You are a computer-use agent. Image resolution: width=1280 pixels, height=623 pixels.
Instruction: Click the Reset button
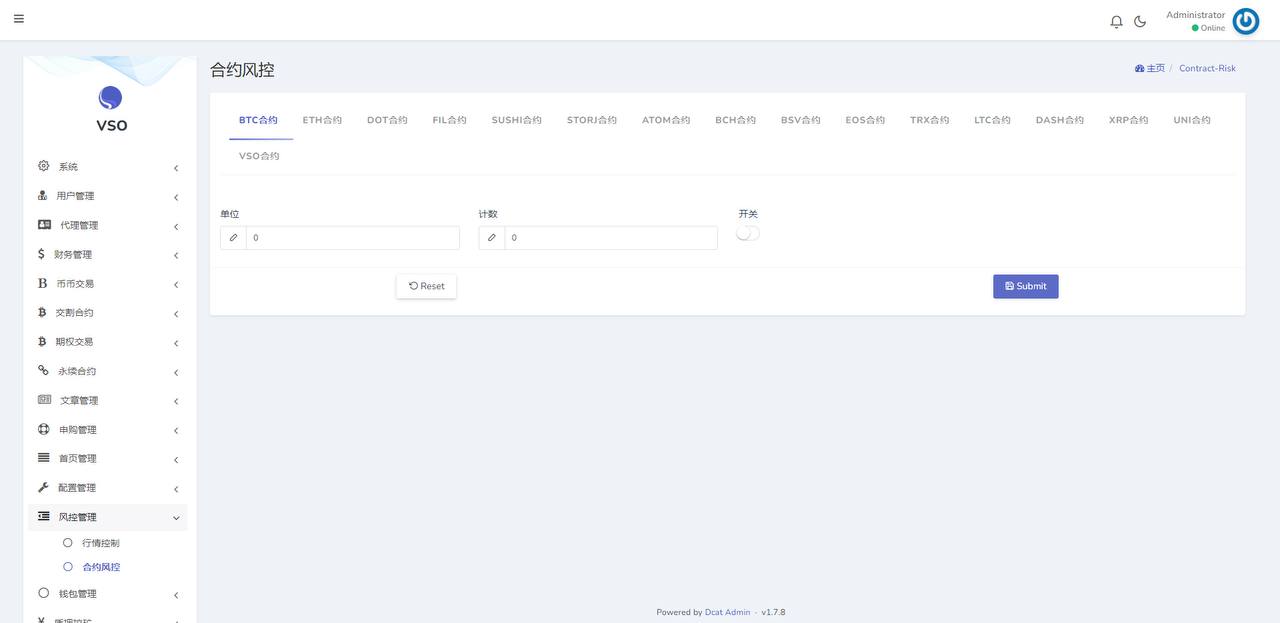coord(426,286)
